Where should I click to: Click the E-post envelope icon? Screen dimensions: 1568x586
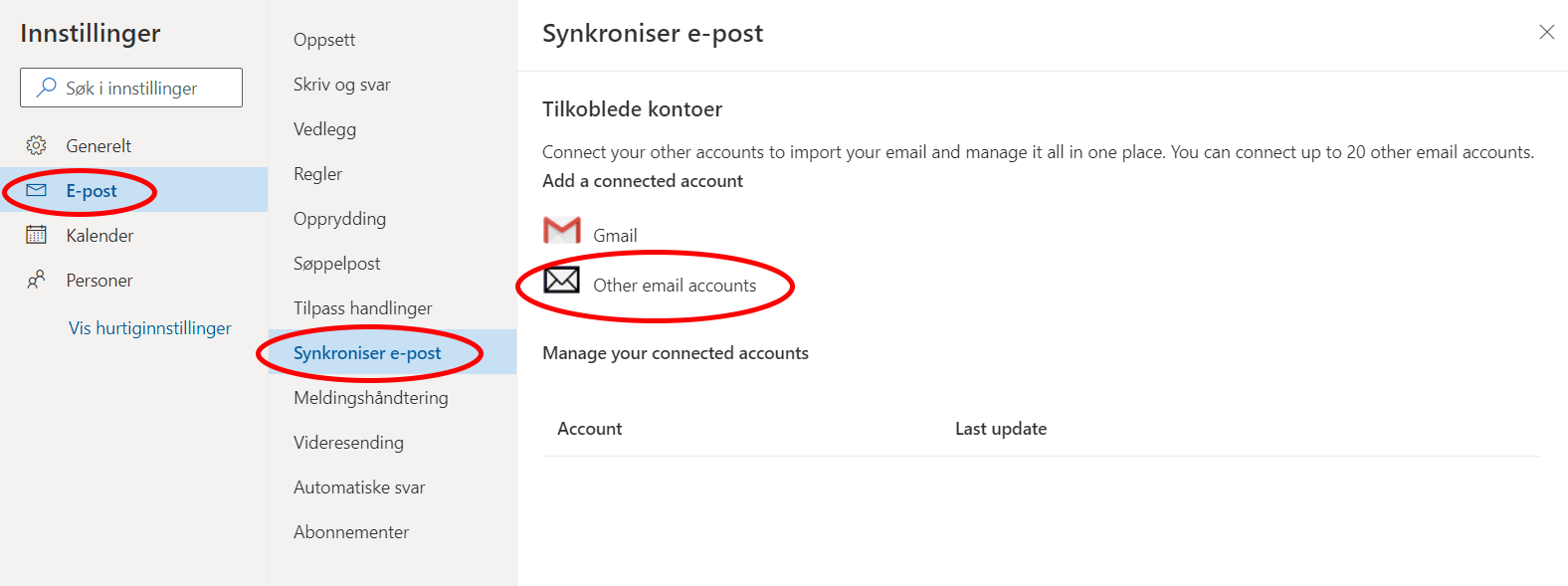tap(36, 190)
